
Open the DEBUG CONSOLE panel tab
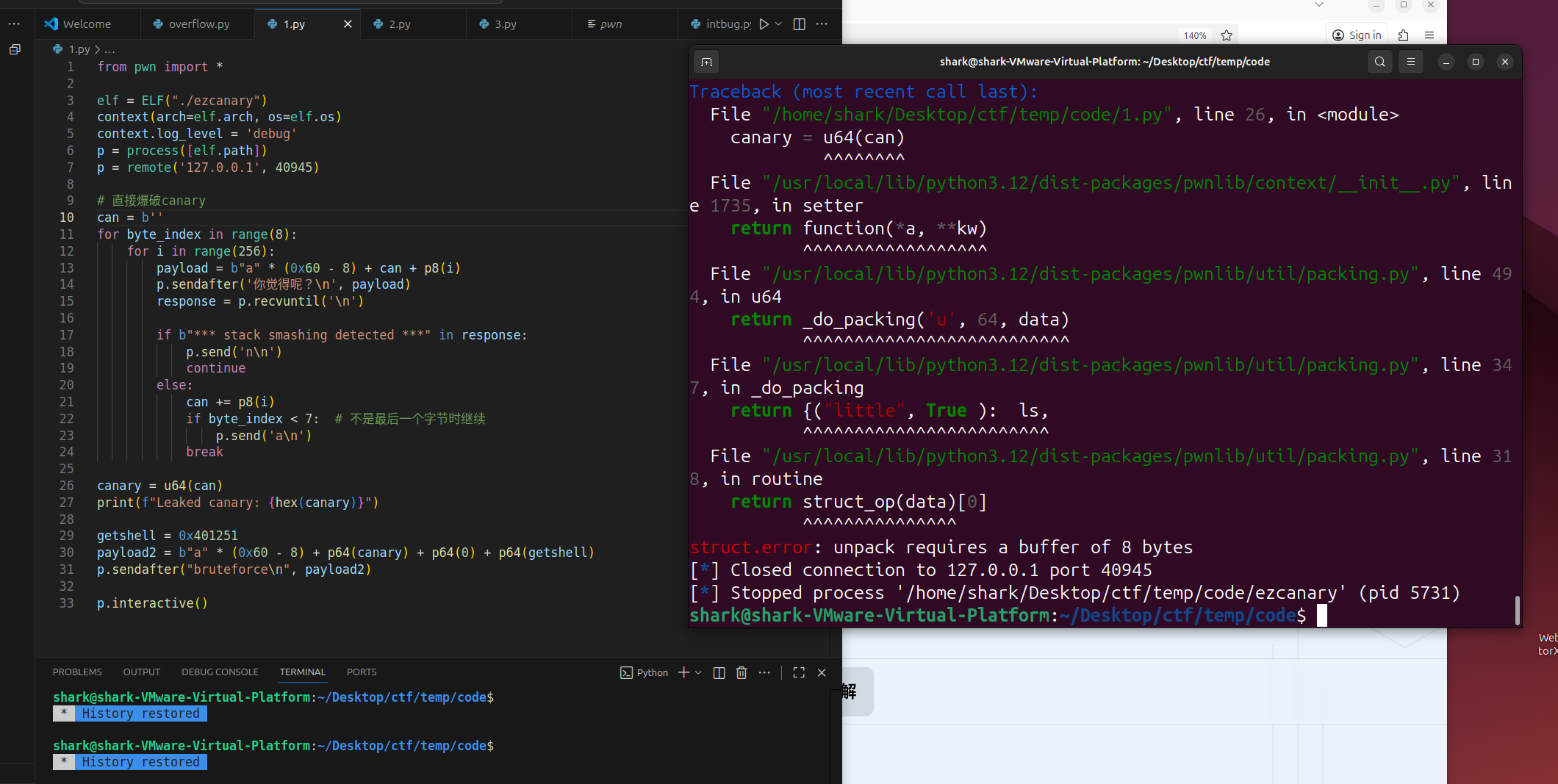point(220,672)
